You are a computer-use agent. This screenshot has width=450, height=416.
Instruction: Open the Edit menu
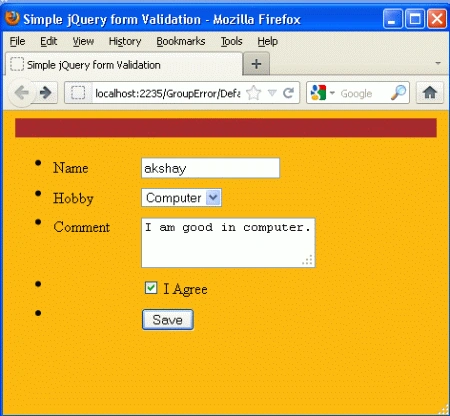coord(49,41)
